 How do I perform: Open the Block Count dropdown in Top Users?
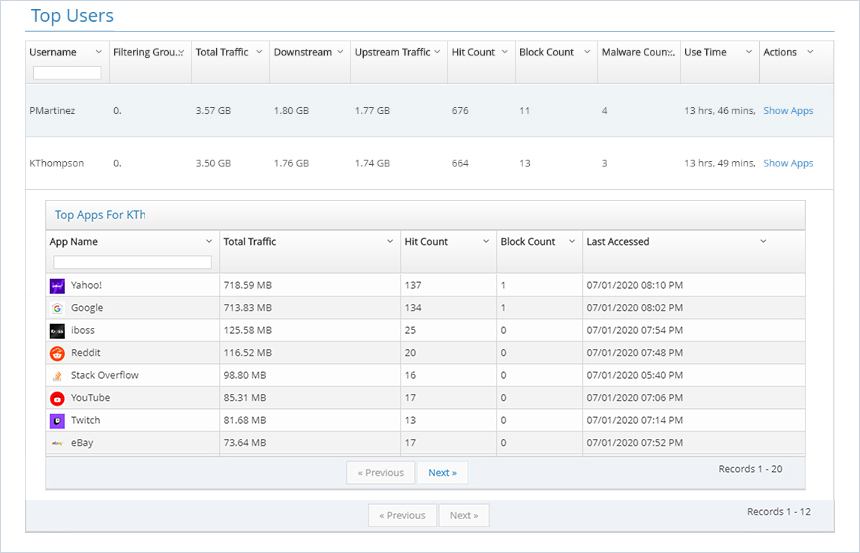click(x=587, y=52)
